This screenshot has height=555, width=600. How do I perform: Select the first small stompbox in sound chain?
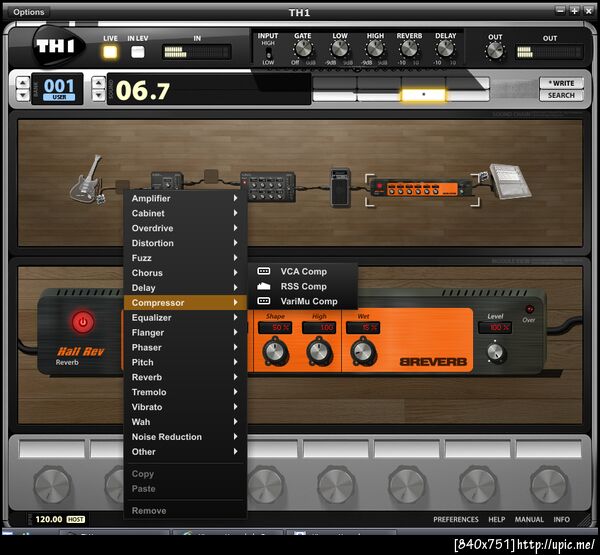[167, 180]
